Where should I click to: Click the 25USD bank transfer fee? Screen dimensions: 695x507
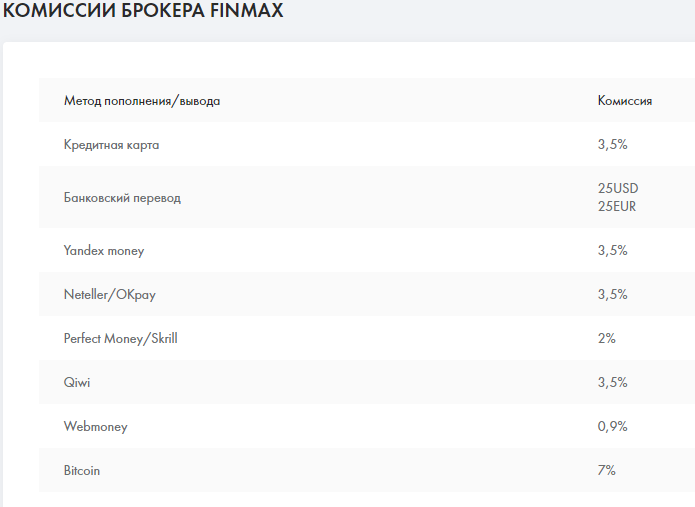tap(617, 189)
